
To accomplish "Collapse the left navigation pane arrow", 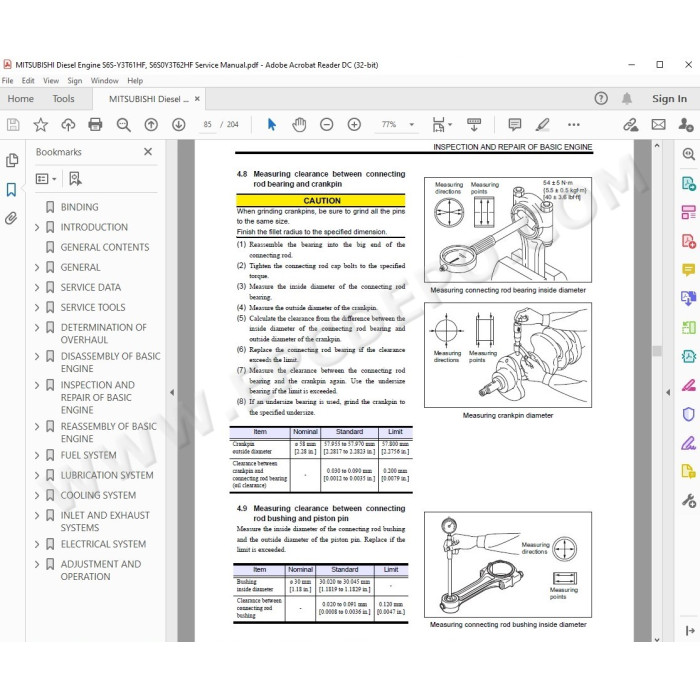I will (172, 392).
